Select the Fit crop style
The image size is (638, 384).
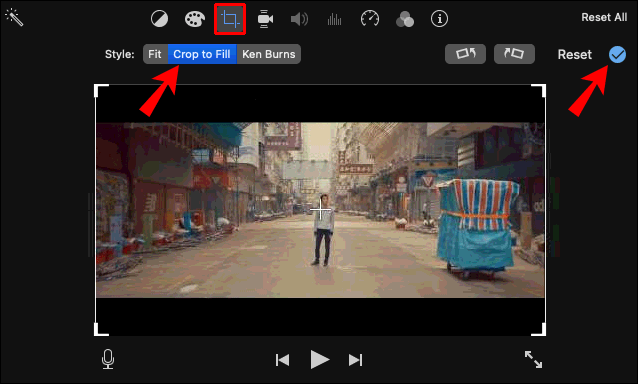click(155, 54)
